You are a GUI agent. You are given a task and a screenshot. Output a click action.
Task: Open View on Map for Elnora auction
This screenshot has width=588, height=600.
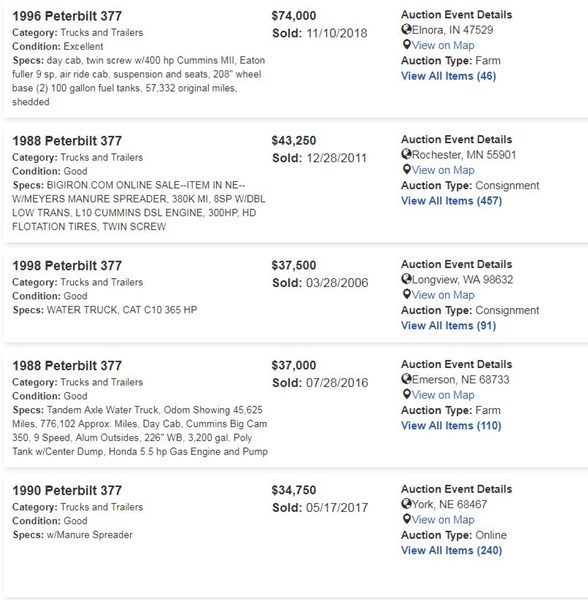click(x=443, y=45)
